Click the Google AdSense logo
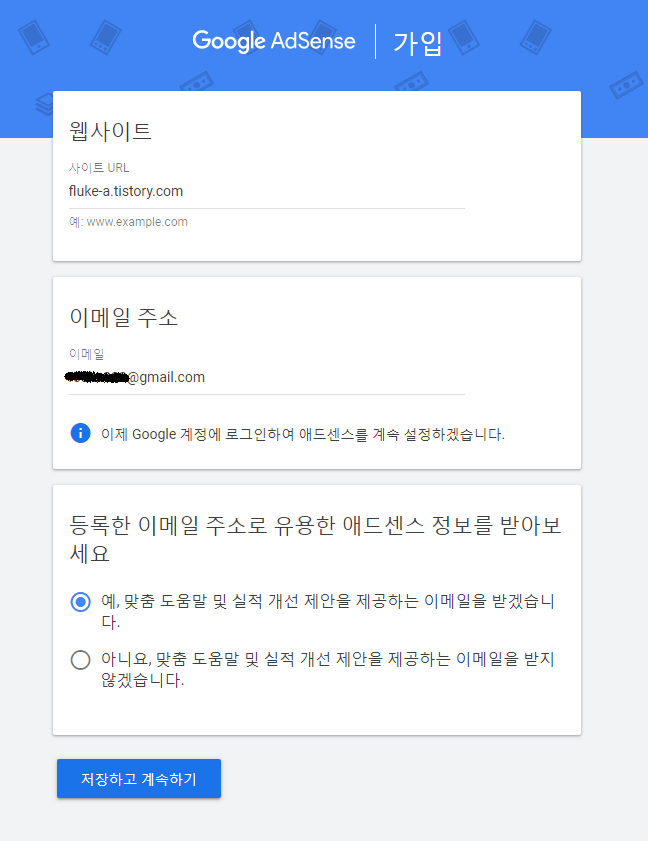The width and height of the screenshot is (648, 841). pos(274,41)
